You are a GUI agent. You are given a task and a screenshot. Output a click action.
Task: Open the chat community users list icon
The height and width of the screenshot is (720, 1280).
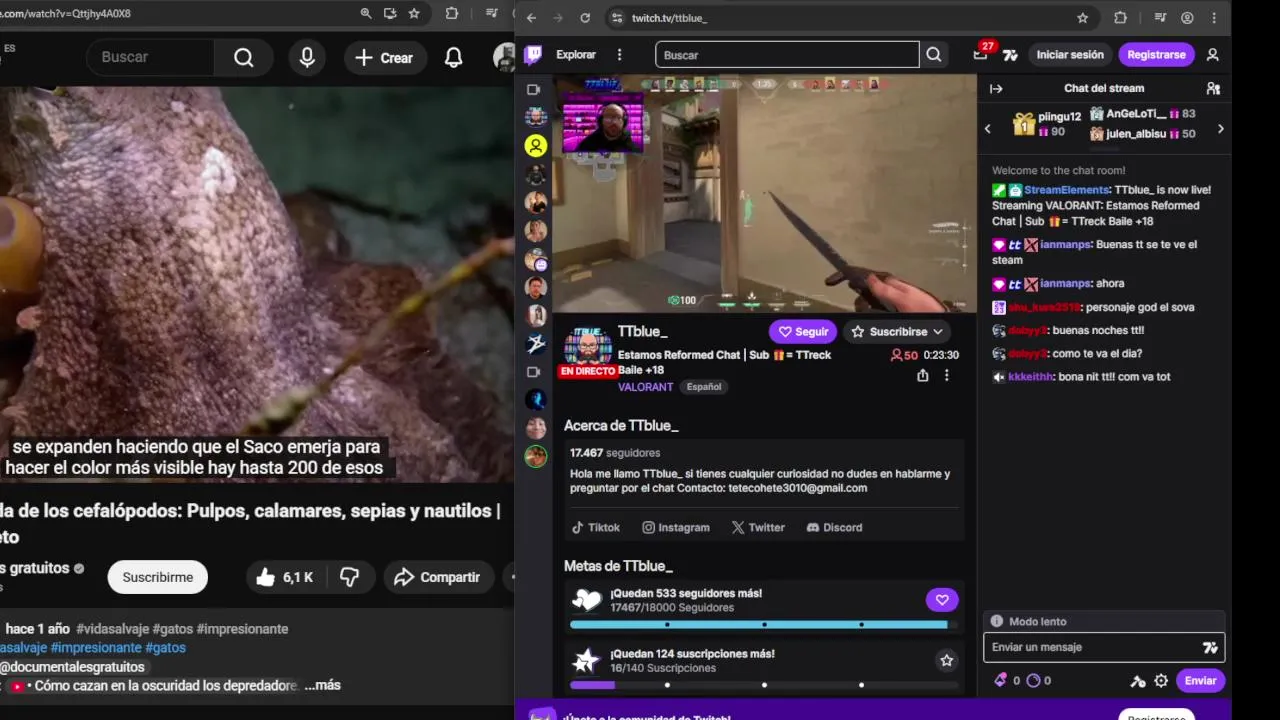pyautogui.click(x=1213, y=88)
